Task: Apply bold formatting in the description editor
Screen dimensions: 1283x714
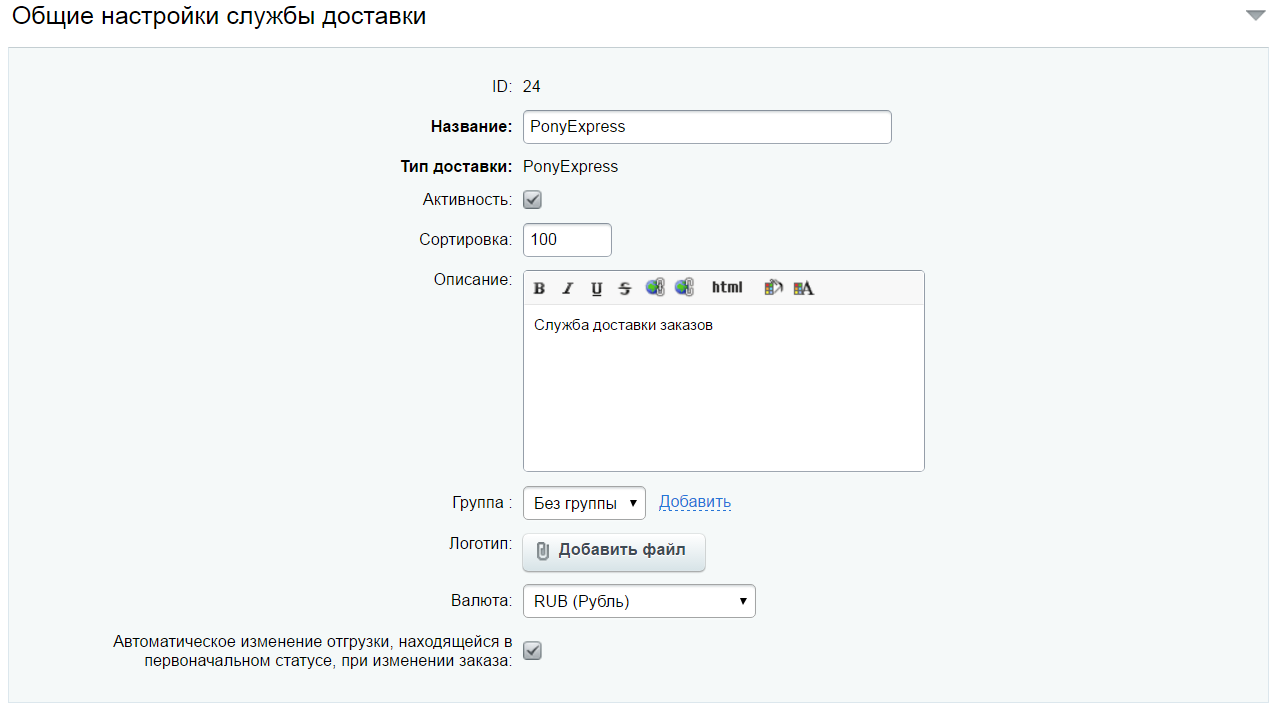Action: [x=539, y=288]
